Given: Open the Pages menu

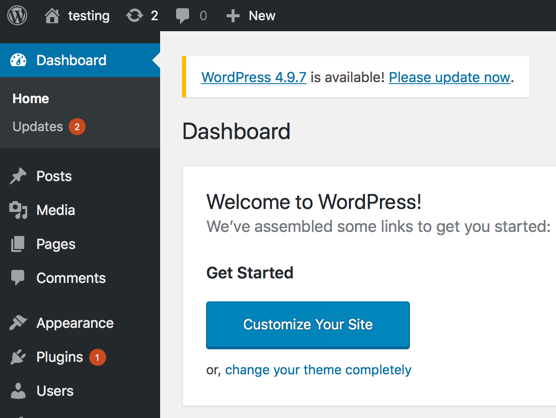Looking at the screenshot, I should [56, 244].
